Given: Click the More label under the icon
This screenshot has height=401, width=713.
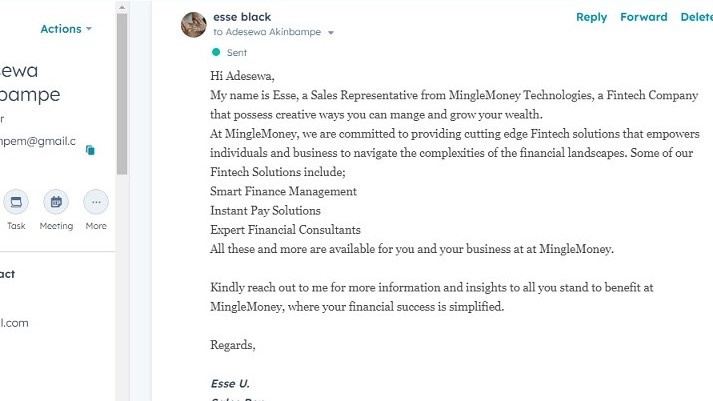Looking at the screenshot, I should (x=96, y=226).
